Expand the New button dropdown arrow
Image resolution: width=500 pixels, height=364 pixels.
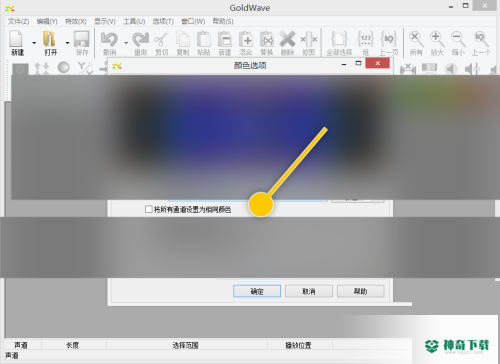click(34, 43)
